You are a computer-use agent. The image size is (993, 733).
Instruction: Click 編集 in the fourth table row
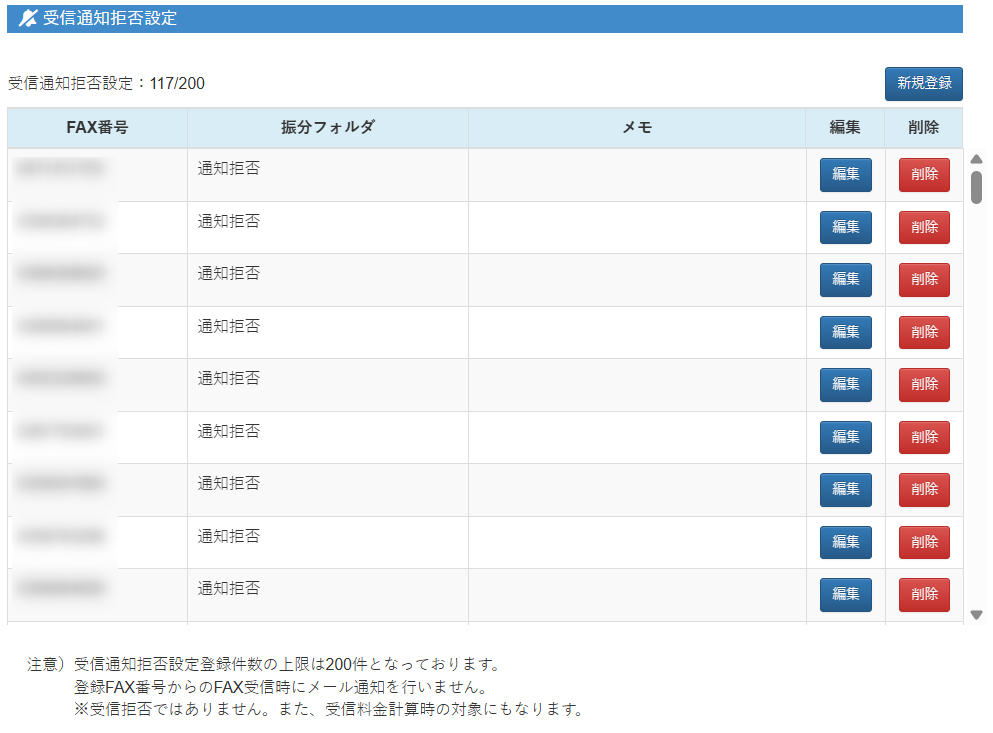845,332
